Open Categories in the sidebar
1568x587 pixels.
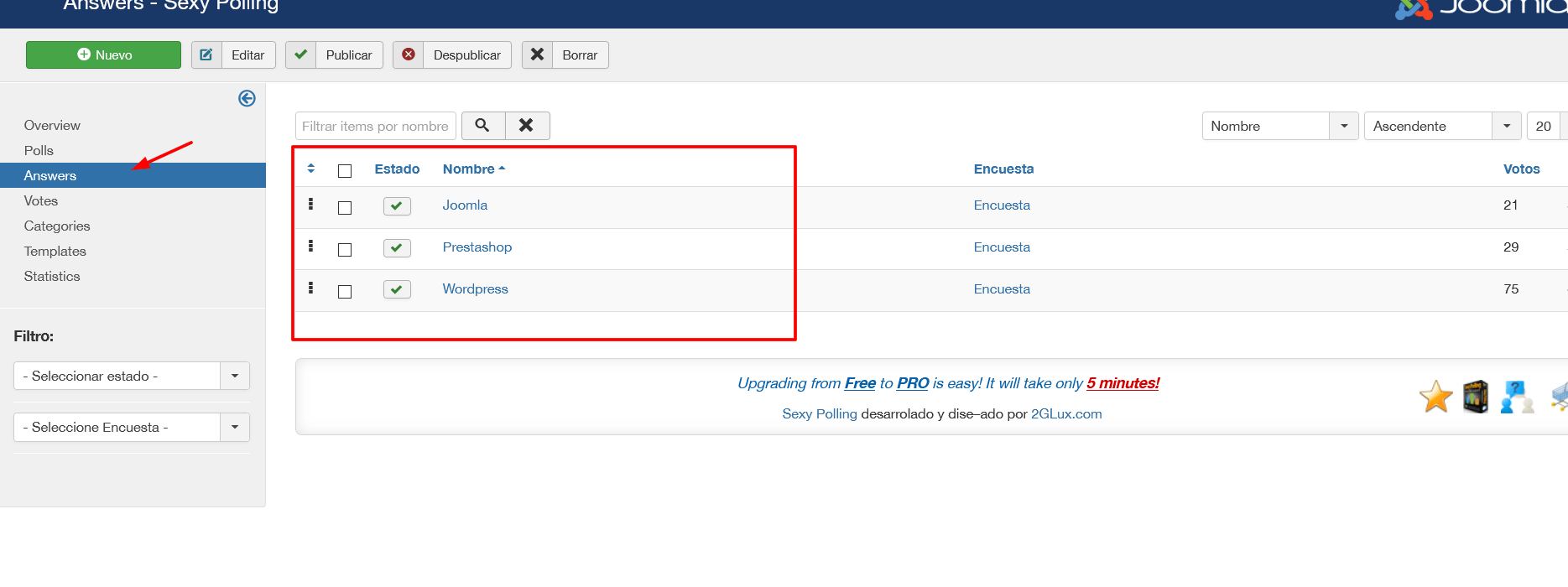[x=57, y=226]
